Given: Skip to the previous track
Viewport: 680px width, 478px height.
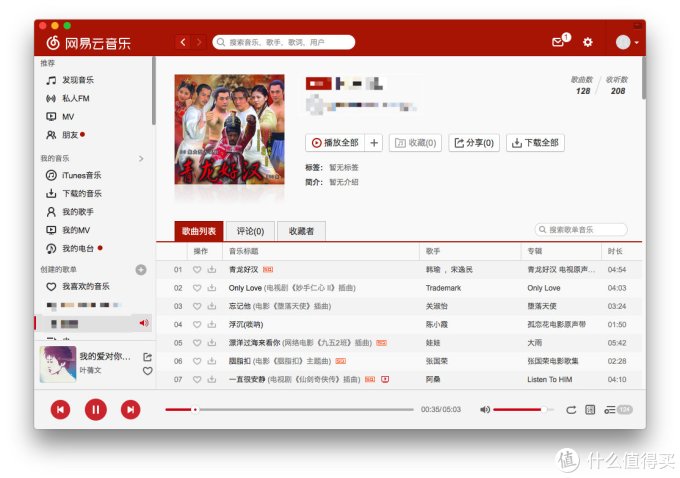Looking at the screenshot, I should click(60, 409).
